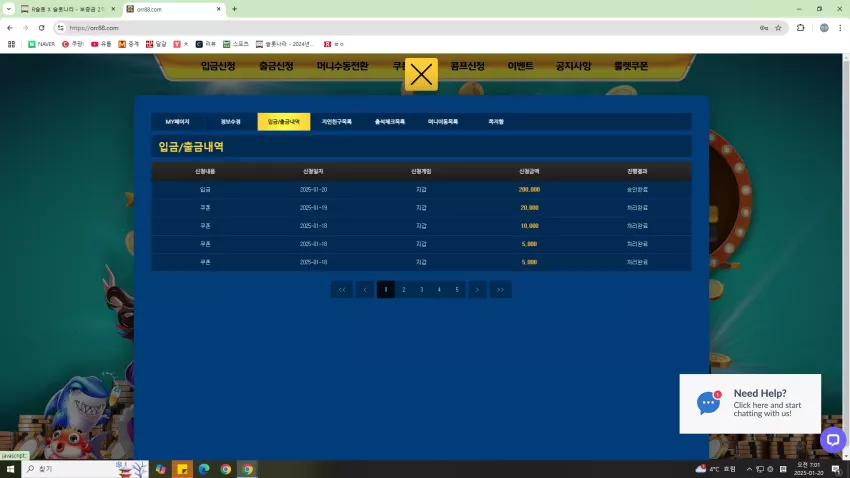Go to page 4 in pagination

click(x=439, y=289)
